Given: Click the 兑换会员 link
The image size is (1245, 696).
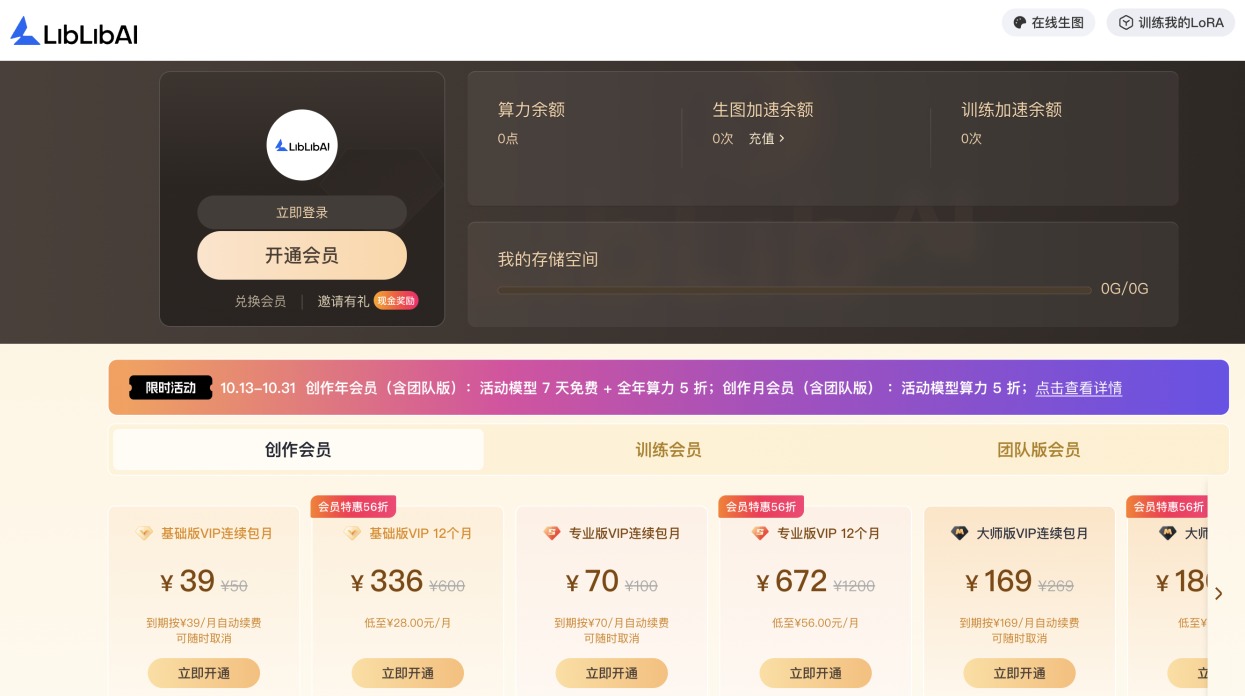Looking at the screenshot, I should (260, 301).
